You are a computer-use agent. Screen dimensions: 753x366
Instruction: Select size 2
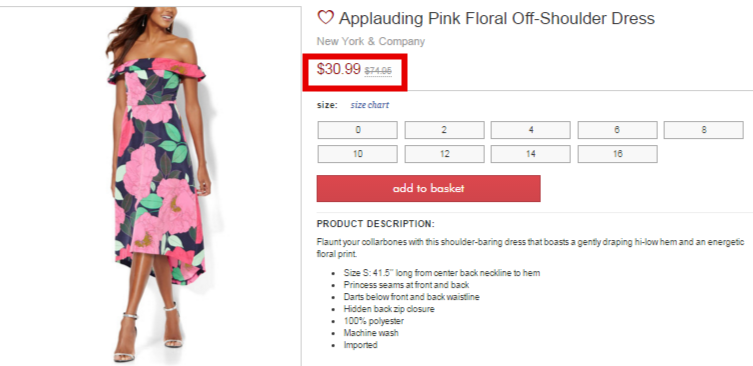tap(444, 130)
